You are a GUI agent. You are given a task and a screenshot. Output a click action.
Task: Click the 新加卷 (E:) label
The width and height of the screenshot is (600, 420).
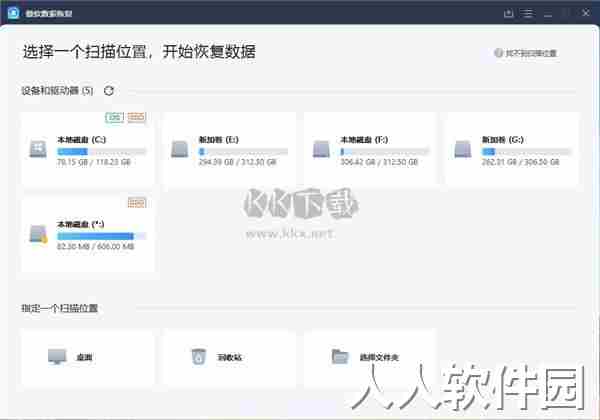[x=218, y=140]
